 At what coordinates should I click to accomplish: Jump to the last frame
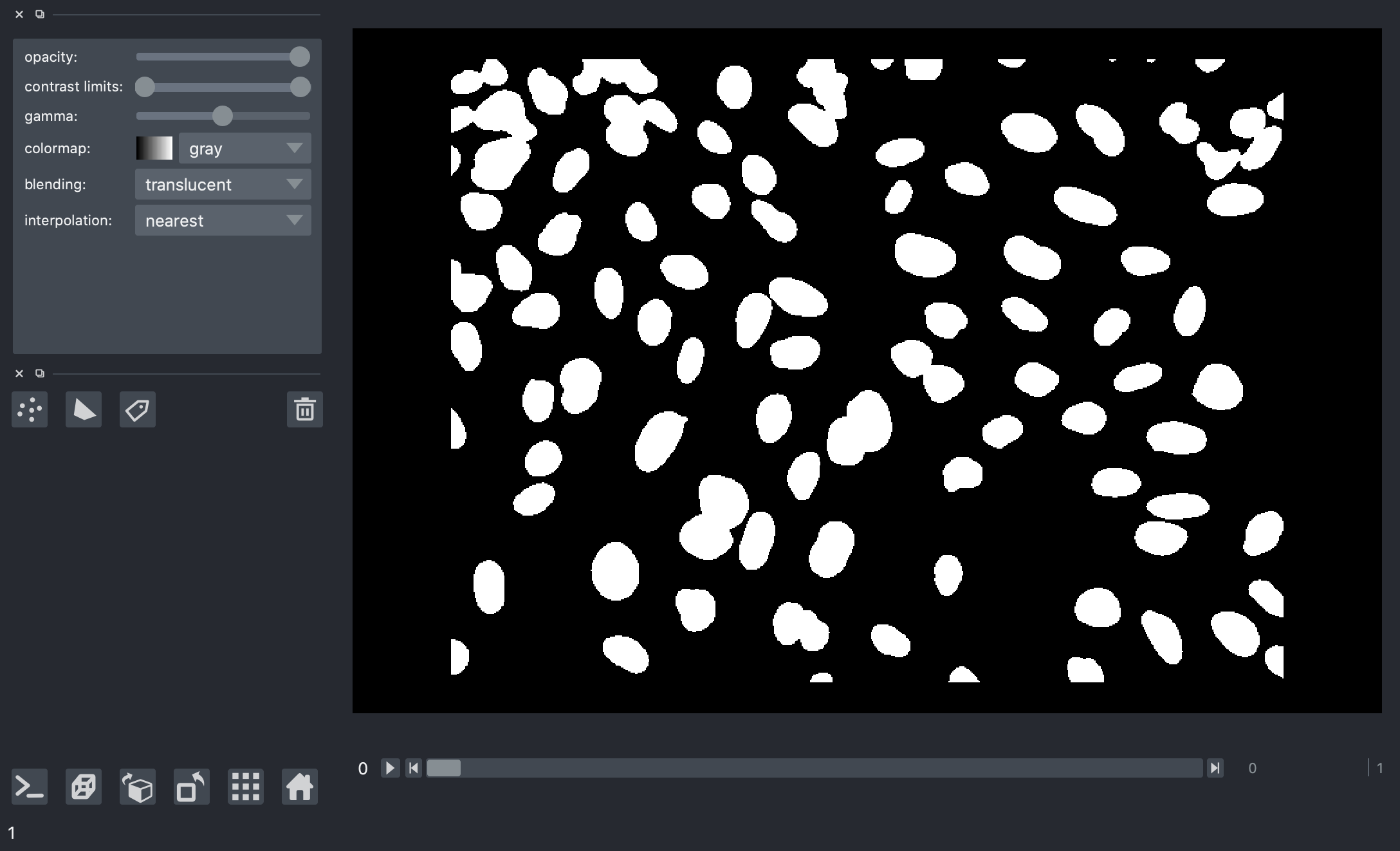click(x=1216, y=767)
